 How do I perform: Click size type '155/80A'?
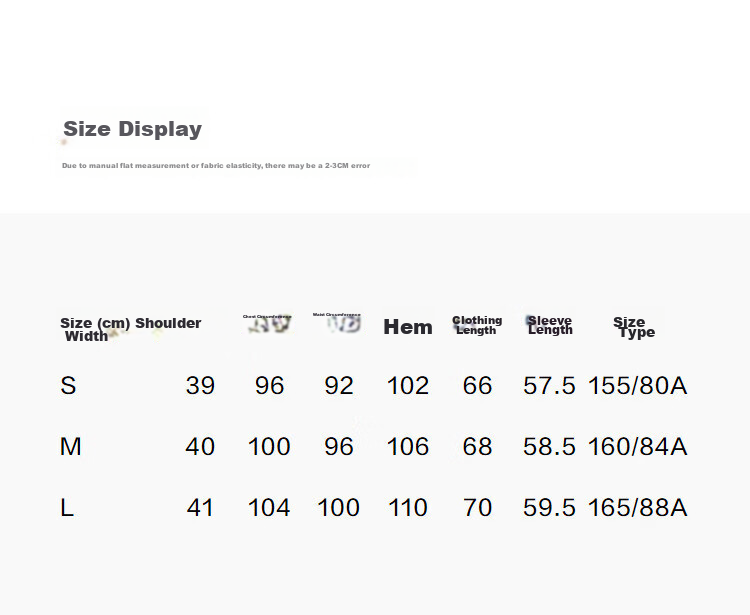point(638,385)
